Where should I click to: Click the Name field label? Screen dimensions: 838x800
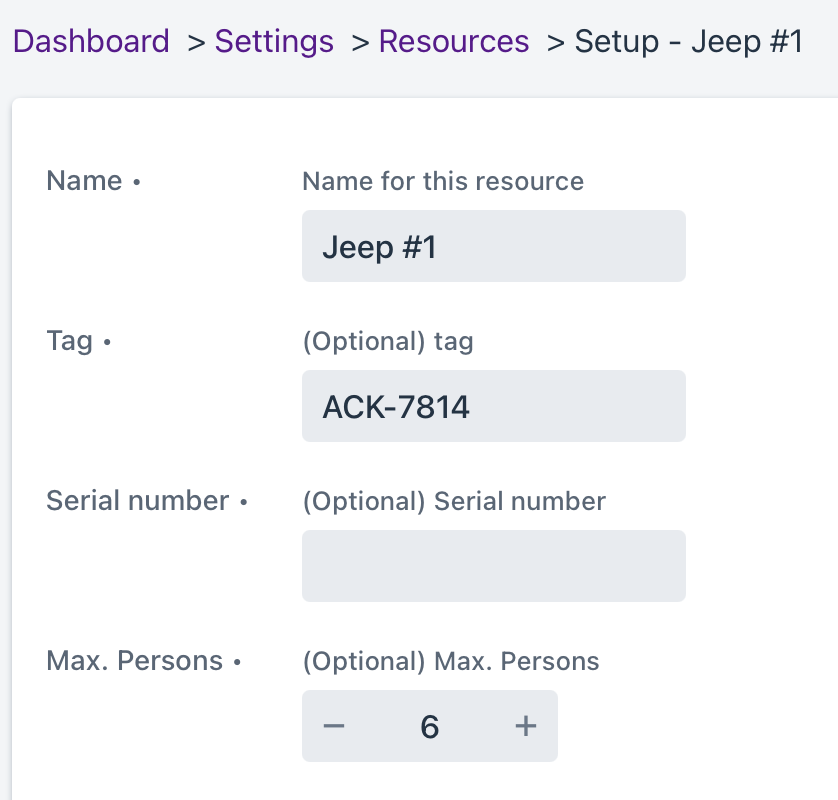click(x=84, y=181)
